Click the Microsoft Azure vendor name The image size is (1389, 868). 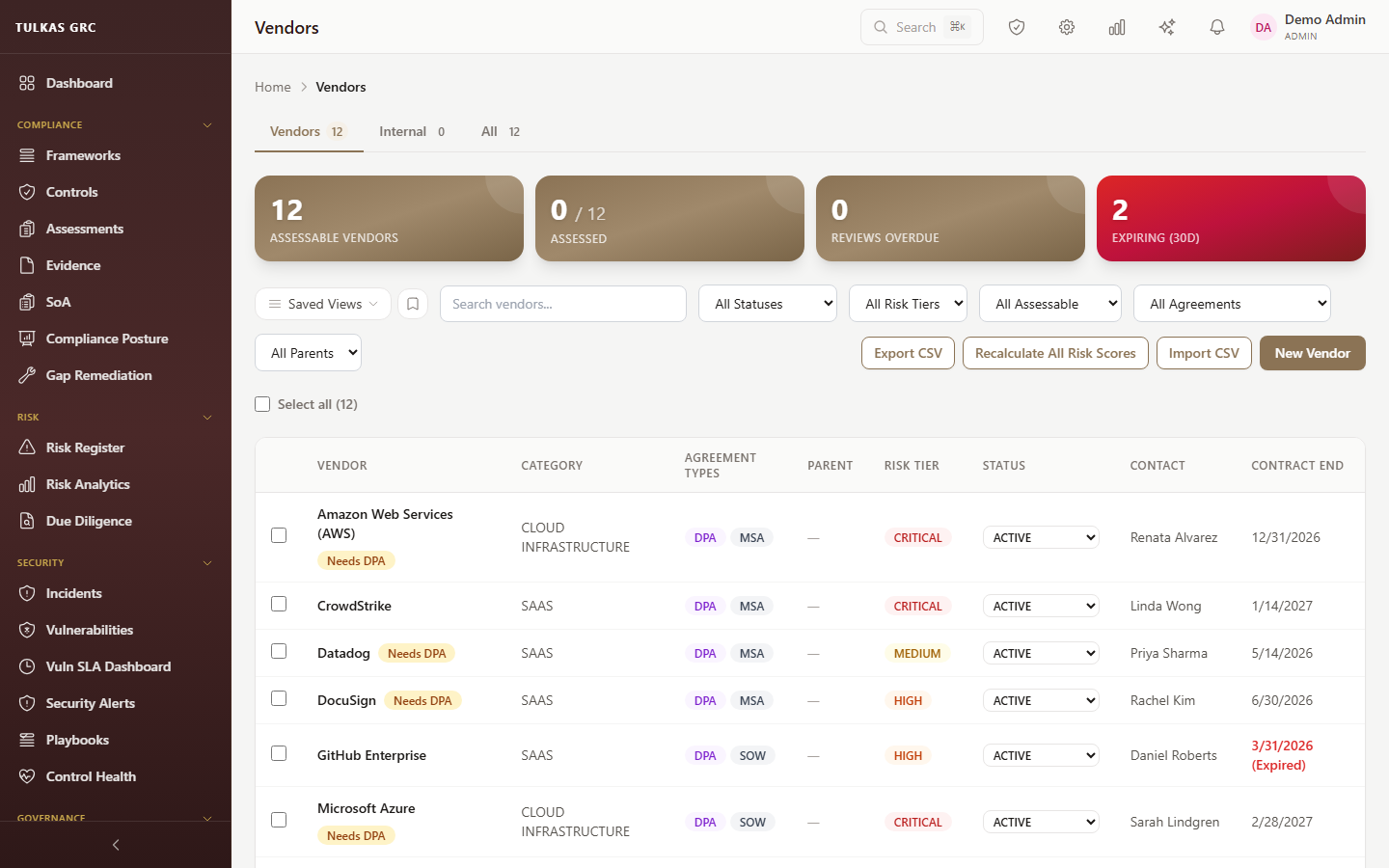coord(367,808)
